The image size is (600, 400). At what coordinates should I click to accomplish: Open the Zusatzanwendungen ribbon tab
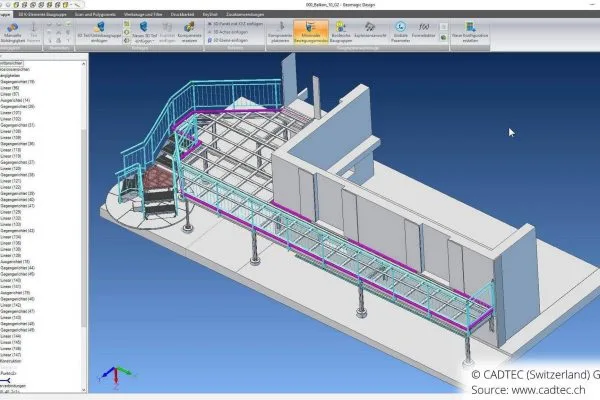click(245, 15)
